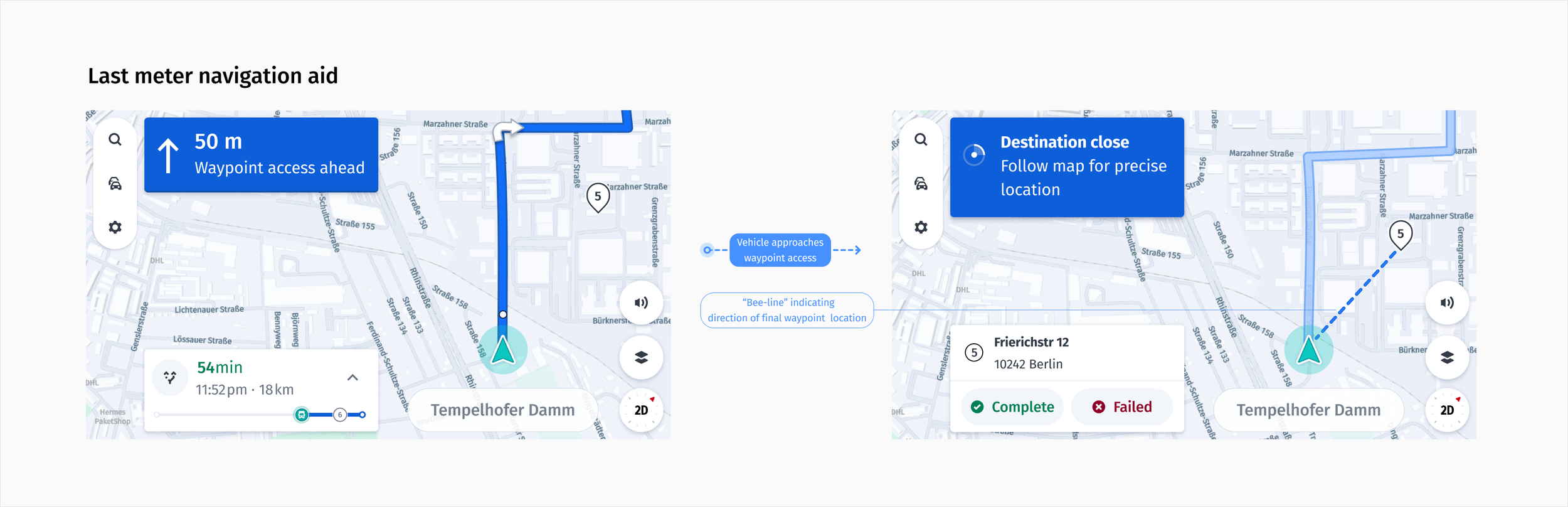
Task: Tap the dashed bee-line on right map
Action: [x=1355, y=296]
